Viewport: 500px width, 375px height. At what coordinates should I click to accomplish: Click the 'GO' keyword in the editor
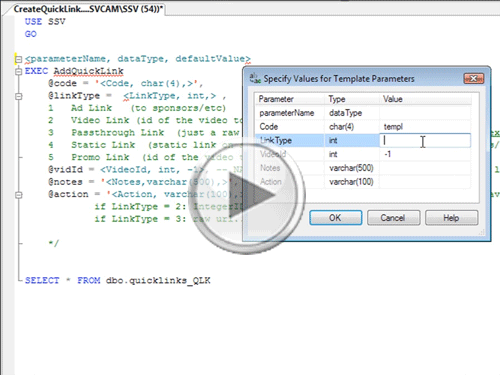pos(31,34)
